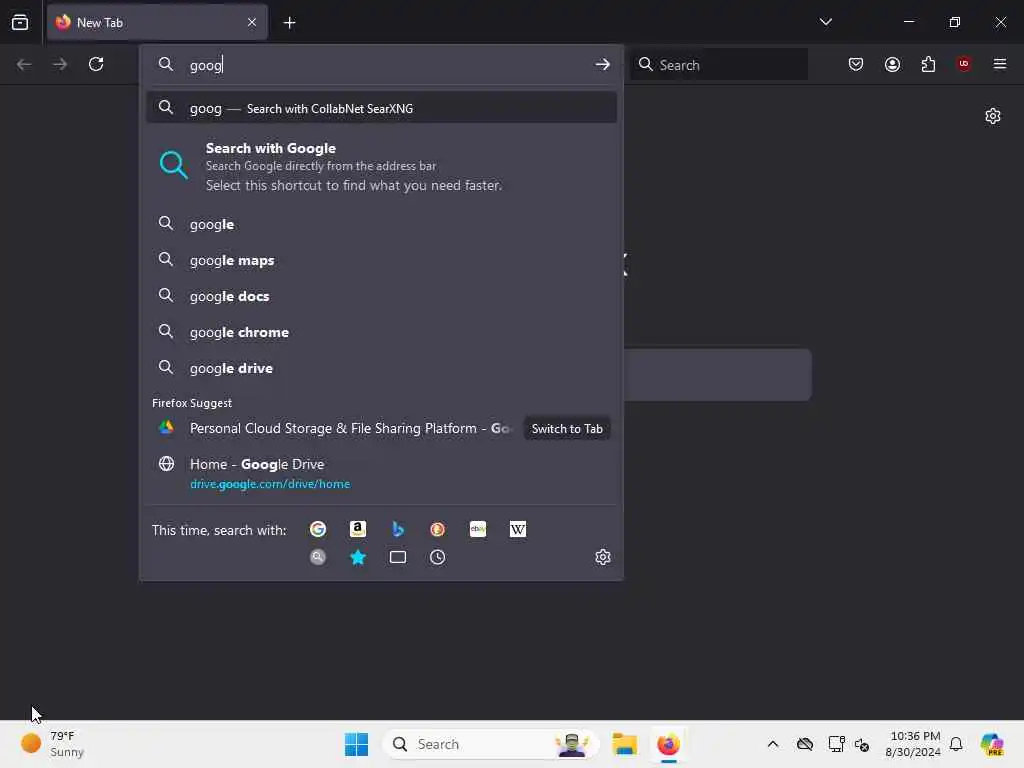Viewport: 1024px width, 768px height.
Task: Search this time with Amazon icon
Action: tap(358, 529)
